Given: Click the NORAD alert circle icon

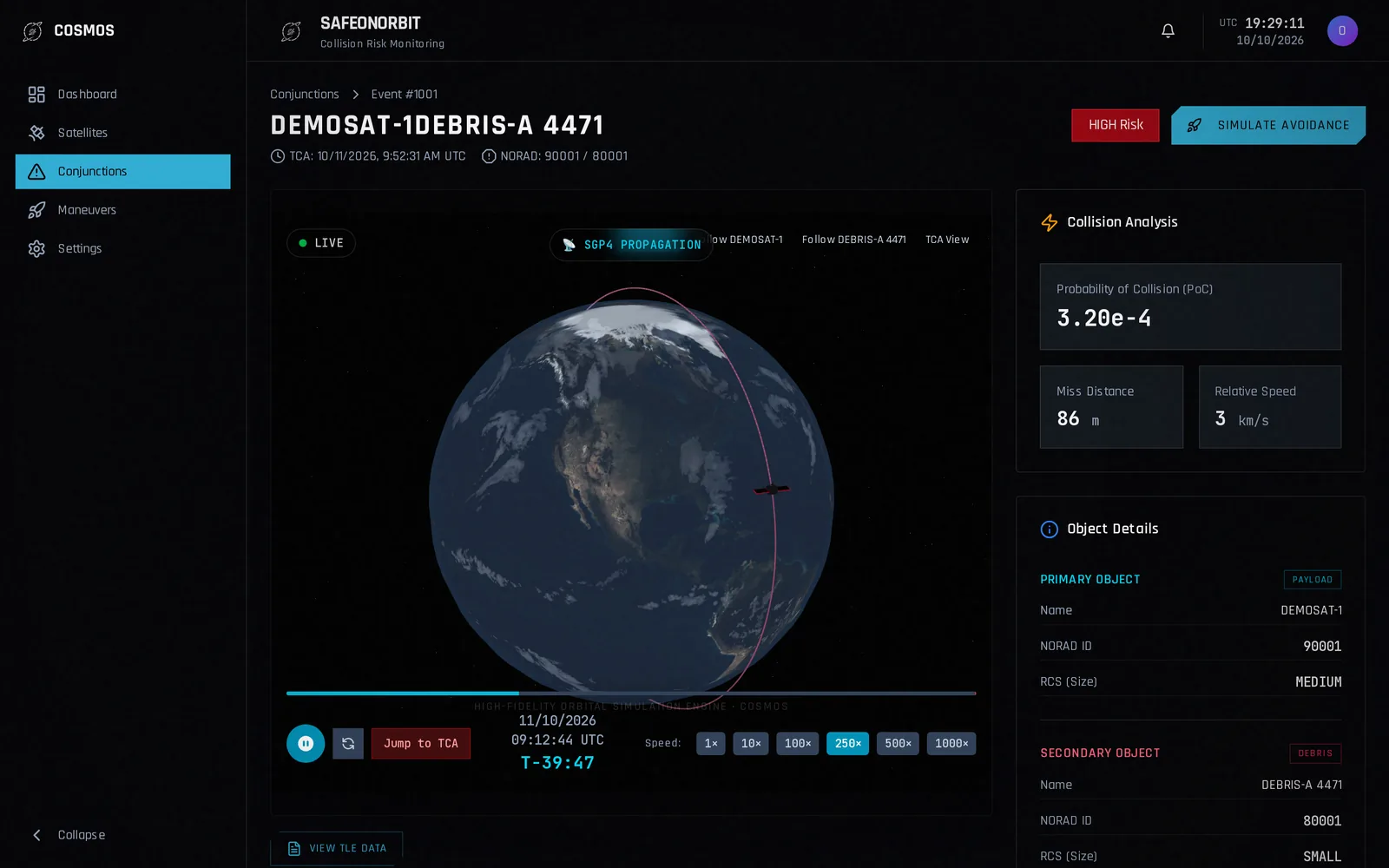Looking at the screenshot, I should [489, 156].
